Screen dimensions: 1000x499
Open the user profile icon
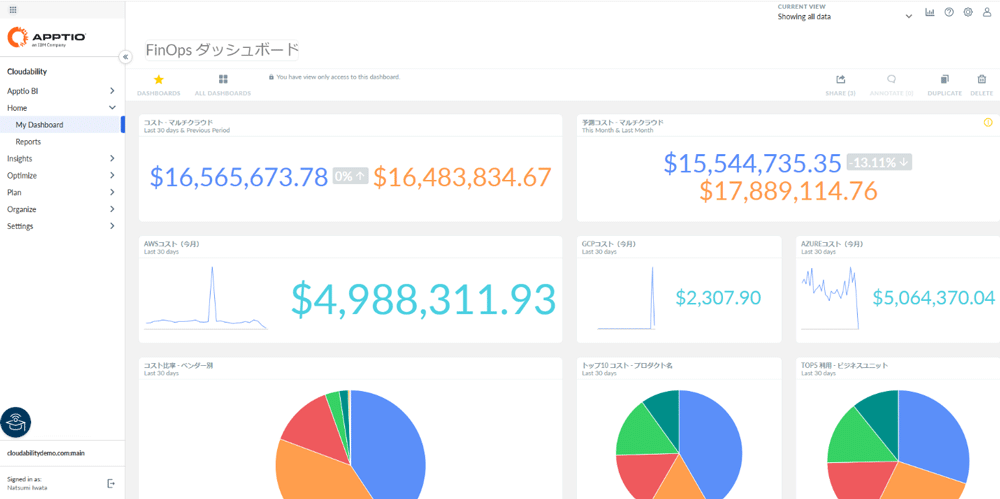987,12
